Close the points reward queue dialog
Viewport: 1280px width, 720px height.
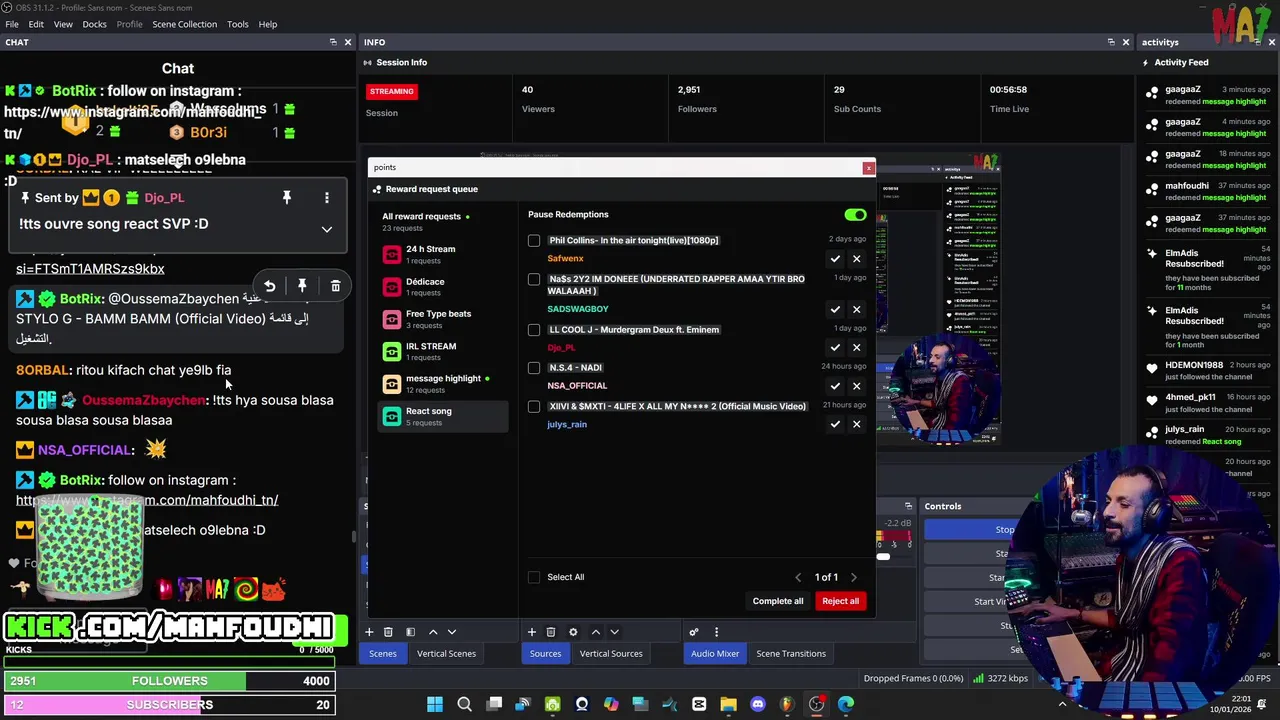(868, 168)
